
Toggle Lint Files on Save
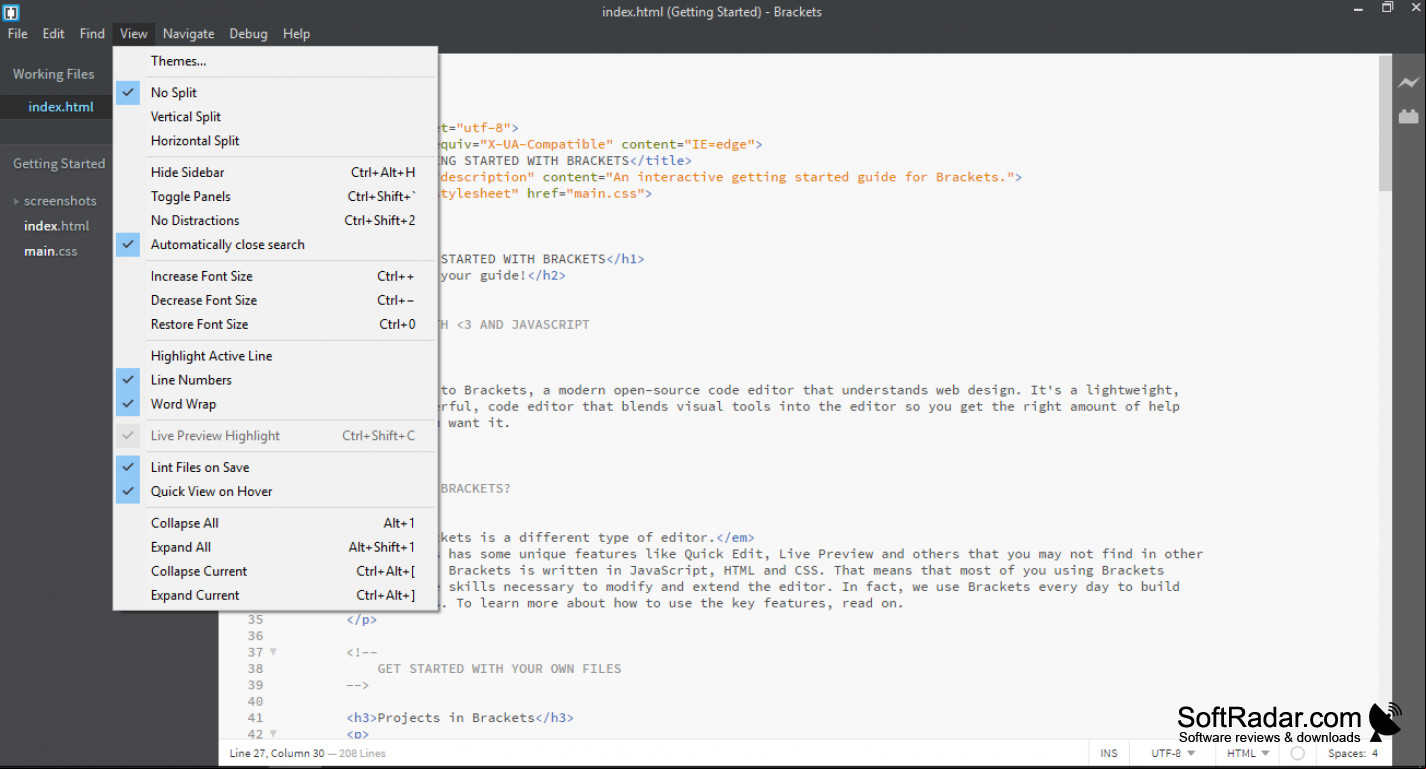coord(275,467)
